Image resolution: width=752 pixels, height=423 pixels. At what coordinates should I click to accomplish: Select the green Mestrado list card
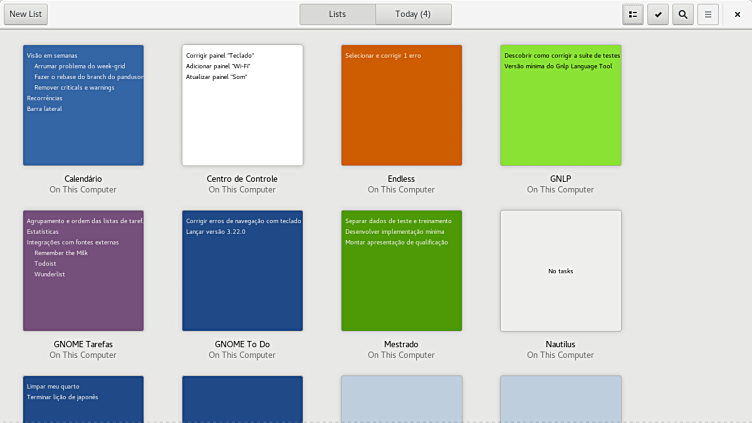point(401,270)
